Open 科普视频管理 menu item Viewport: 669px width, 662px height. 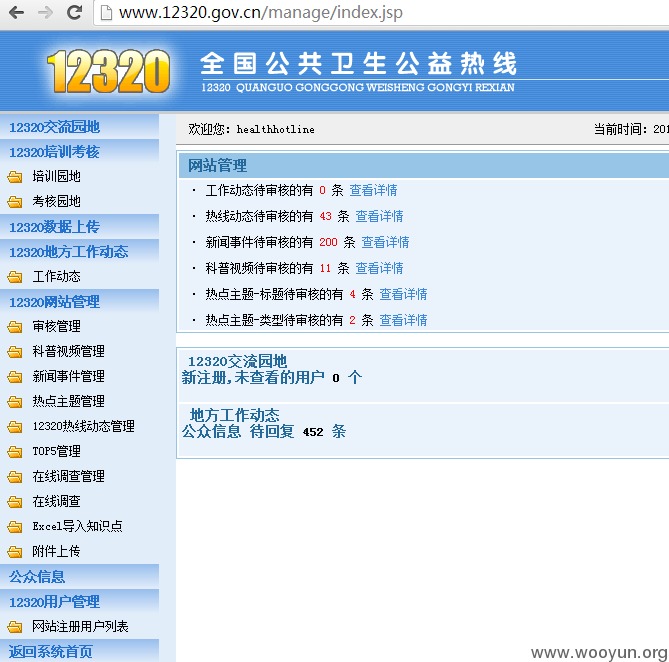(68, 351)
